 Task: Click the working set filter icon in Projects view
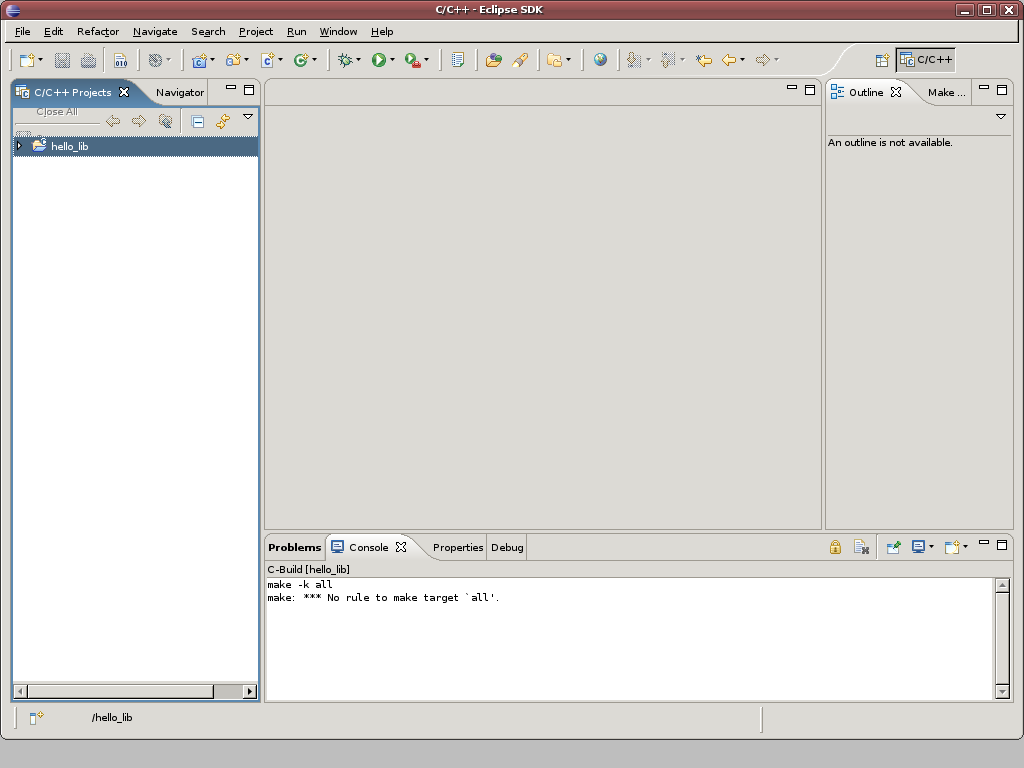tap(165, 121)
